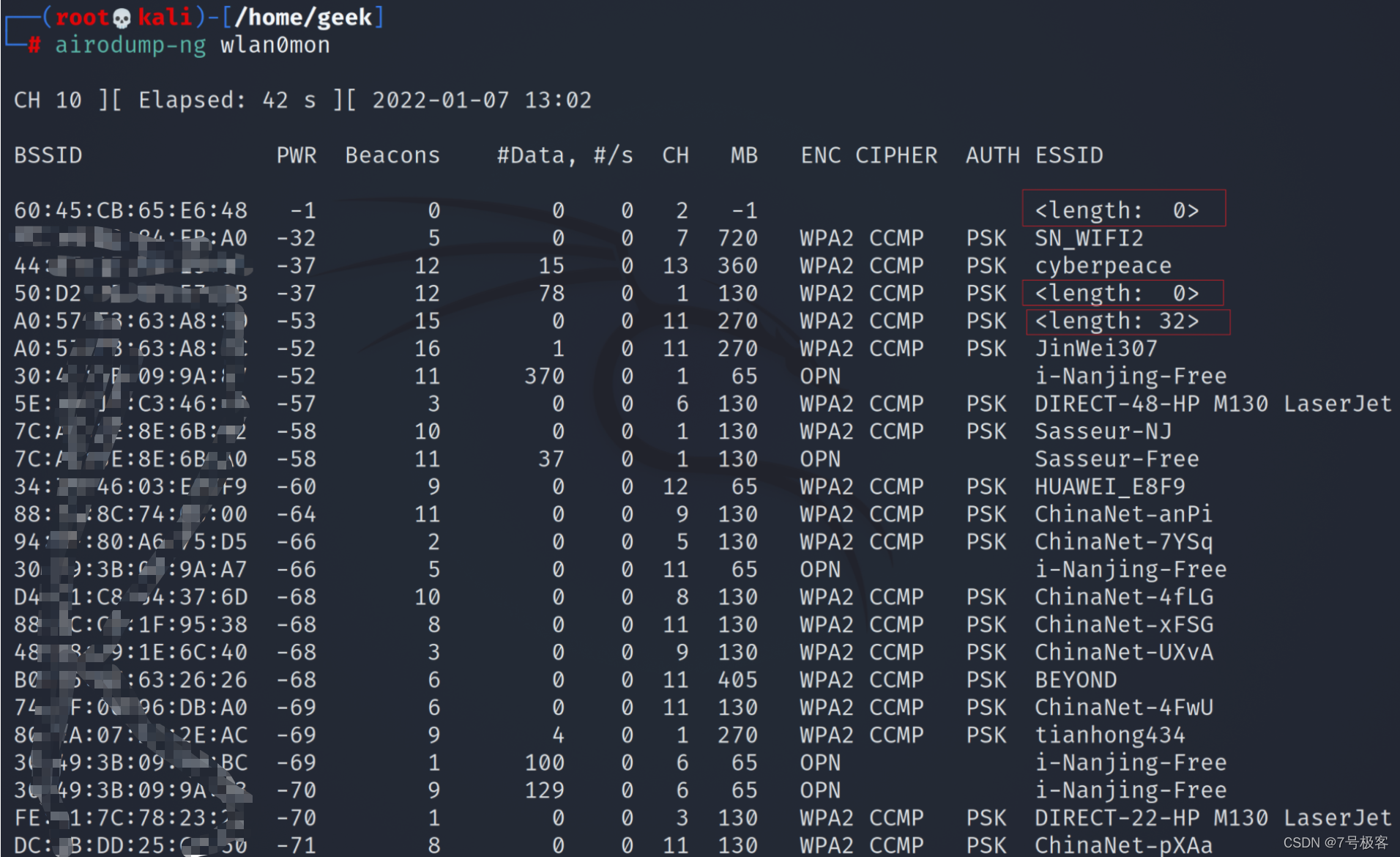Image resolution: width=1400 pixels, height=857 pixels.
Task: Click BSSID 60:45:CB:65:E6:48
Action: [131, 211]
